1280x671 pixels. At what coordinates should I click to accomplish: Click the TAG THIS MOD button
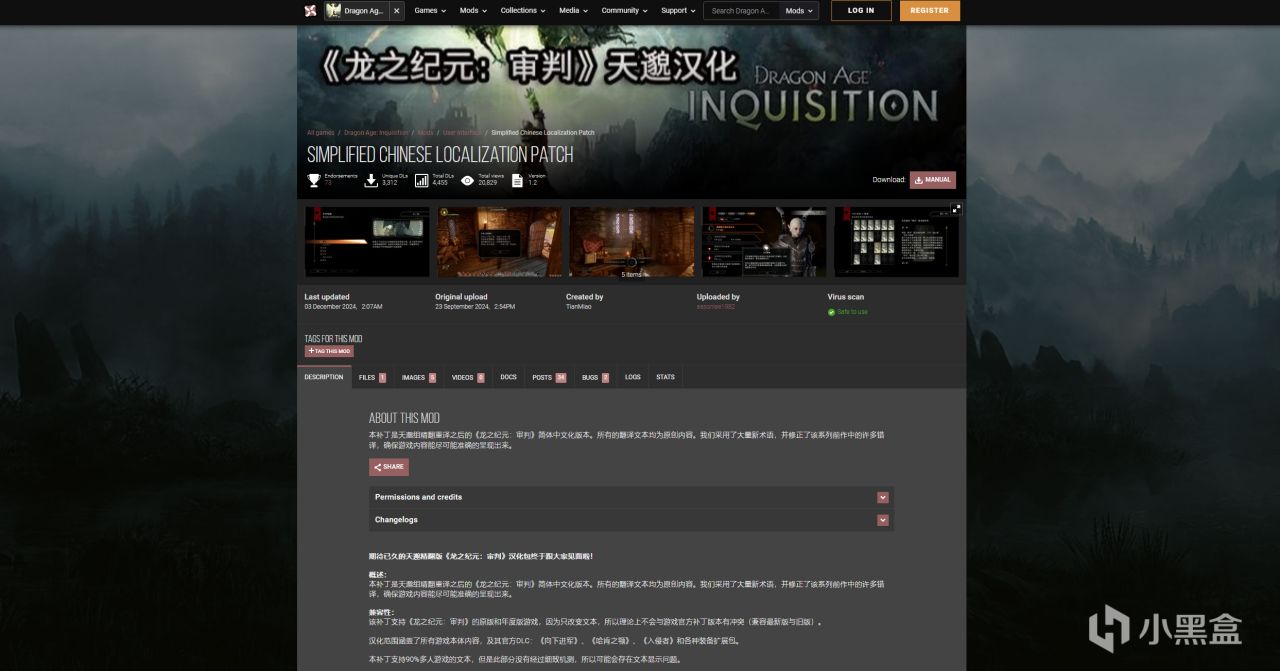(x=329, y=351)
